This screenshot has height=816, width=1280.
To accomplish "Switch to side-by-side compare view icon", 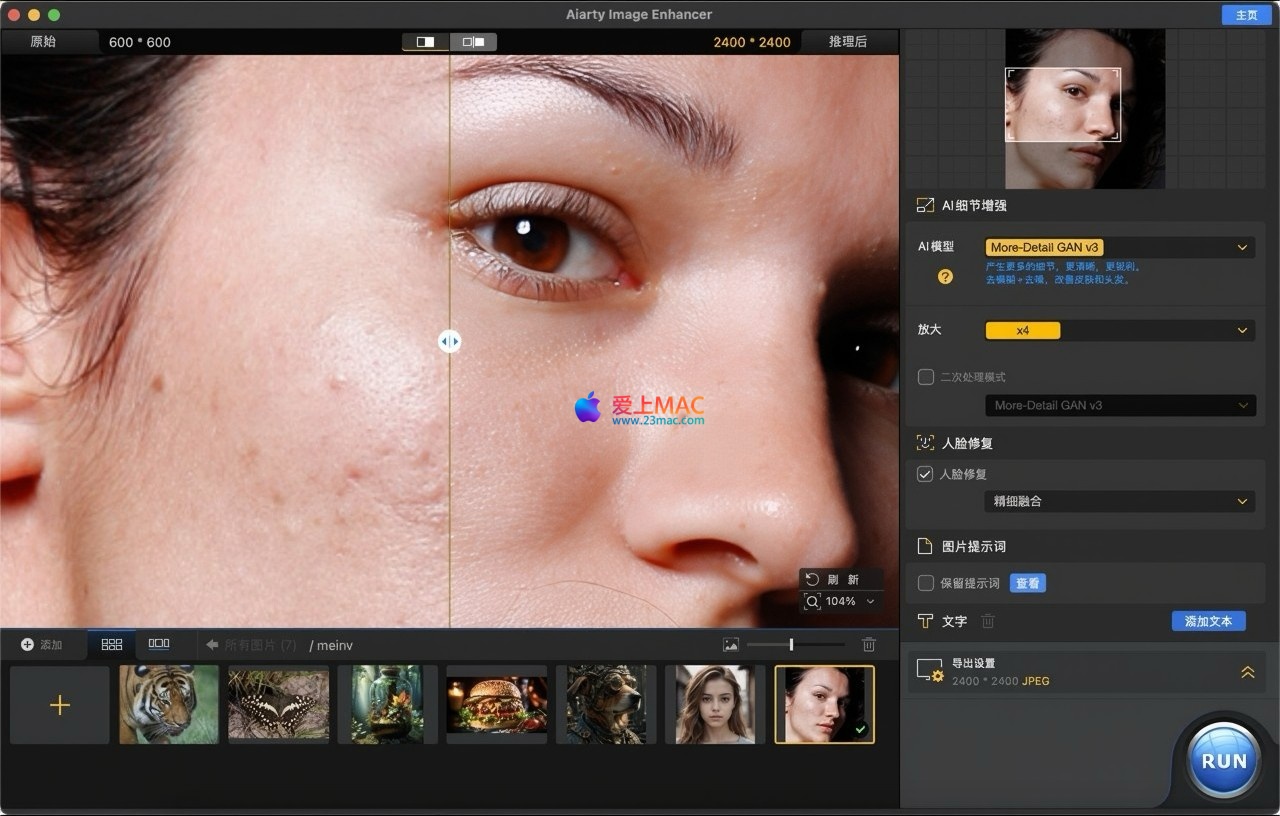I will (x=473, y=42).
